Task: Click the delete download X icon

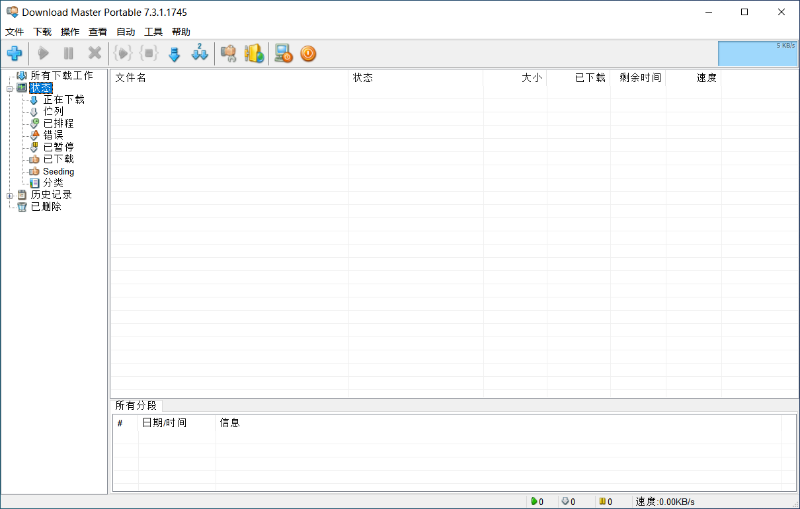Action: pyautogui.click(x=94, y=53)
